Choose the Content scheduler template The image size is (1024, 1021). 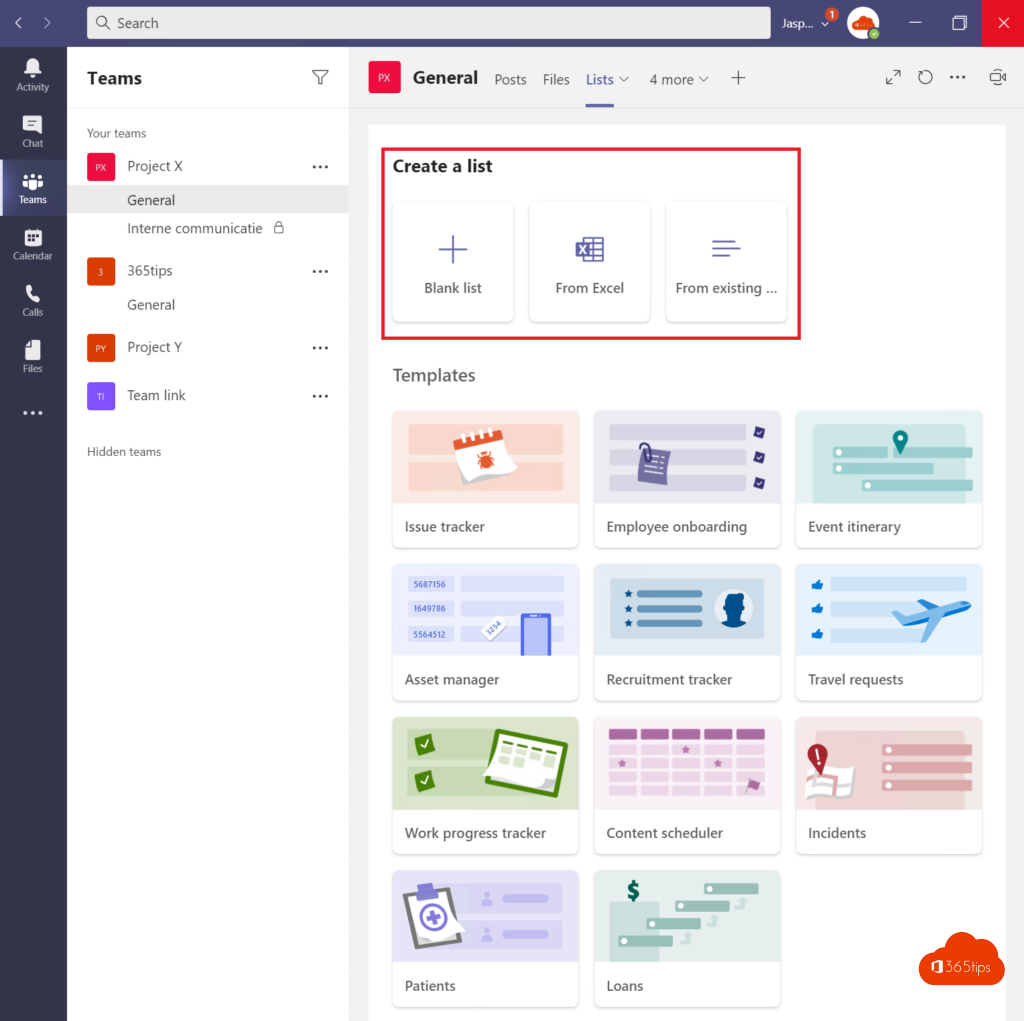pos(687,785)
